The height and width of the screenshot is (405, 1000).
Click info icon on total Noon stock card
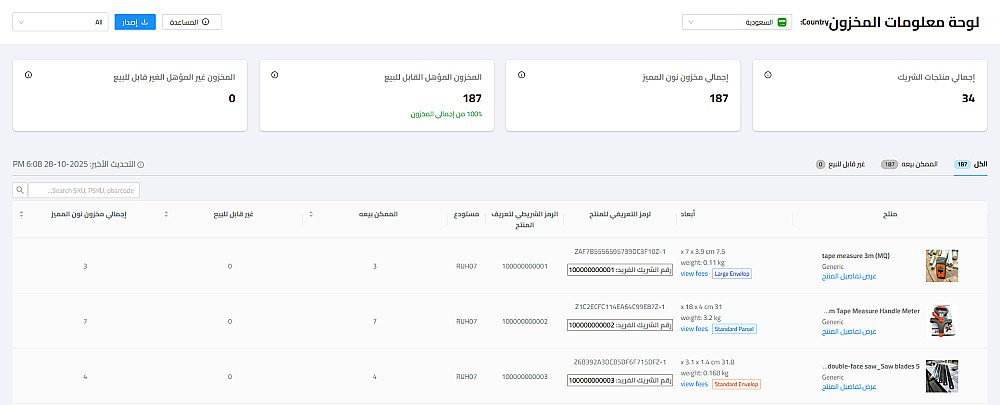[521, 75]
